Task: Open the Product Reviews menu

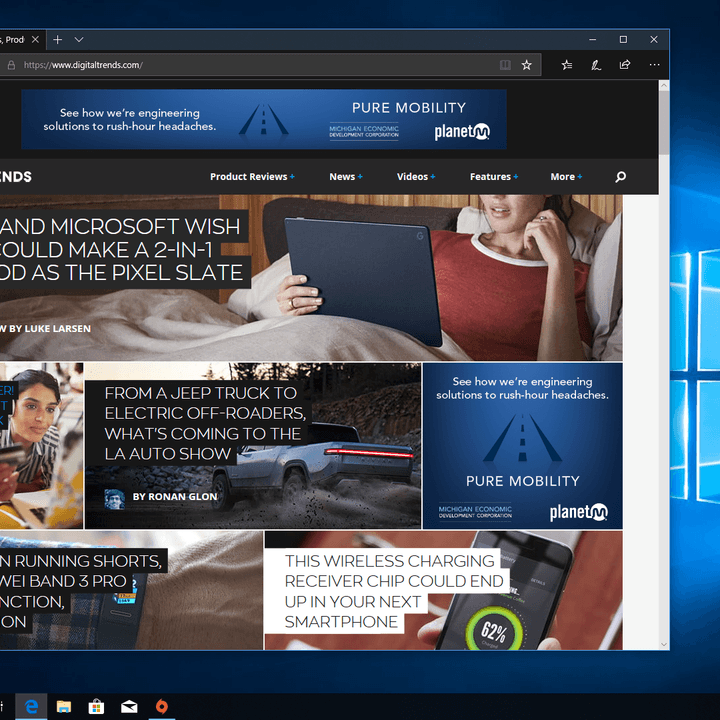Action: point(252,177)
